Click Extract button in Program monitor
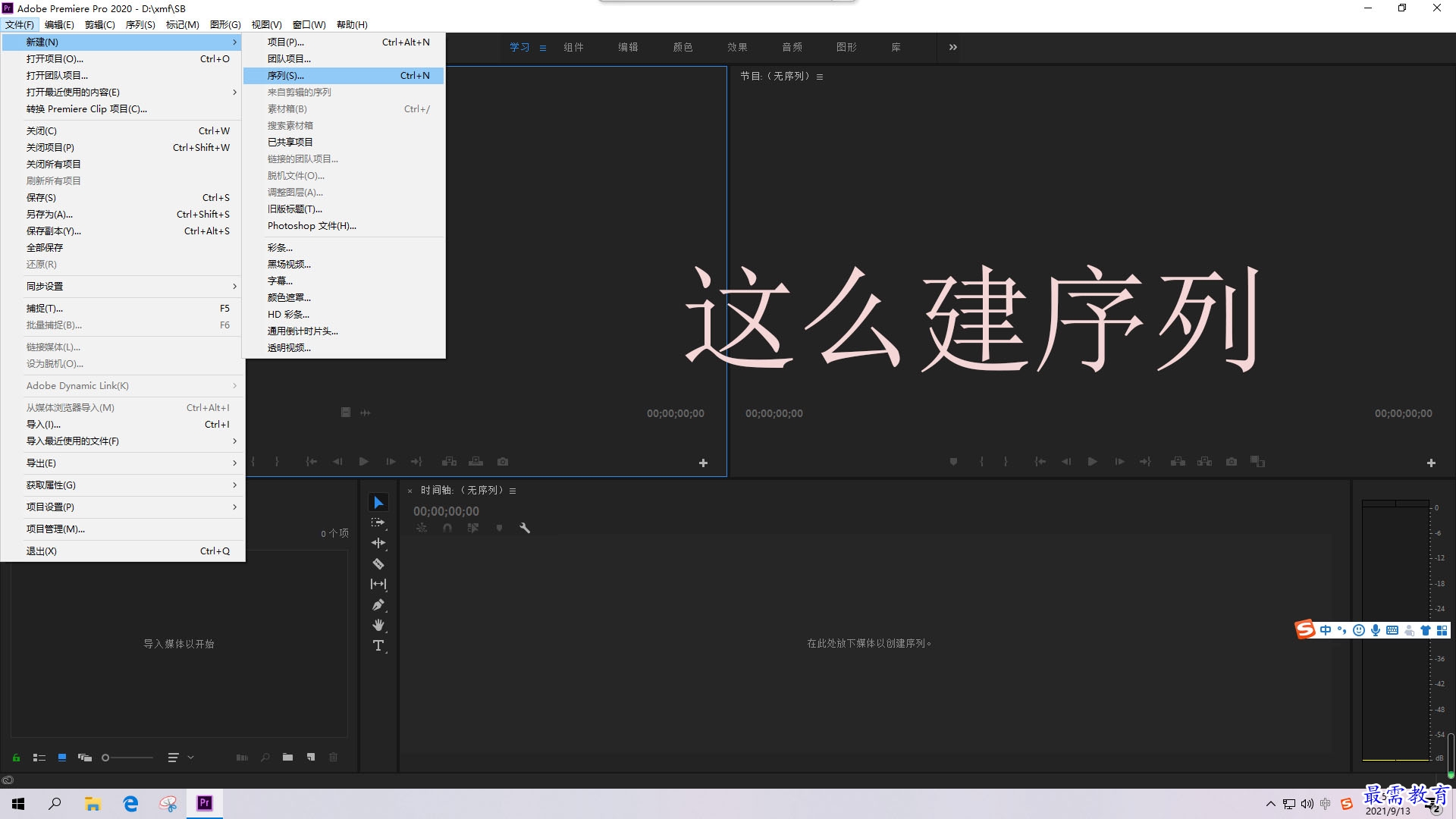The image size is (1456, 819). click(x=1204, y=462)
